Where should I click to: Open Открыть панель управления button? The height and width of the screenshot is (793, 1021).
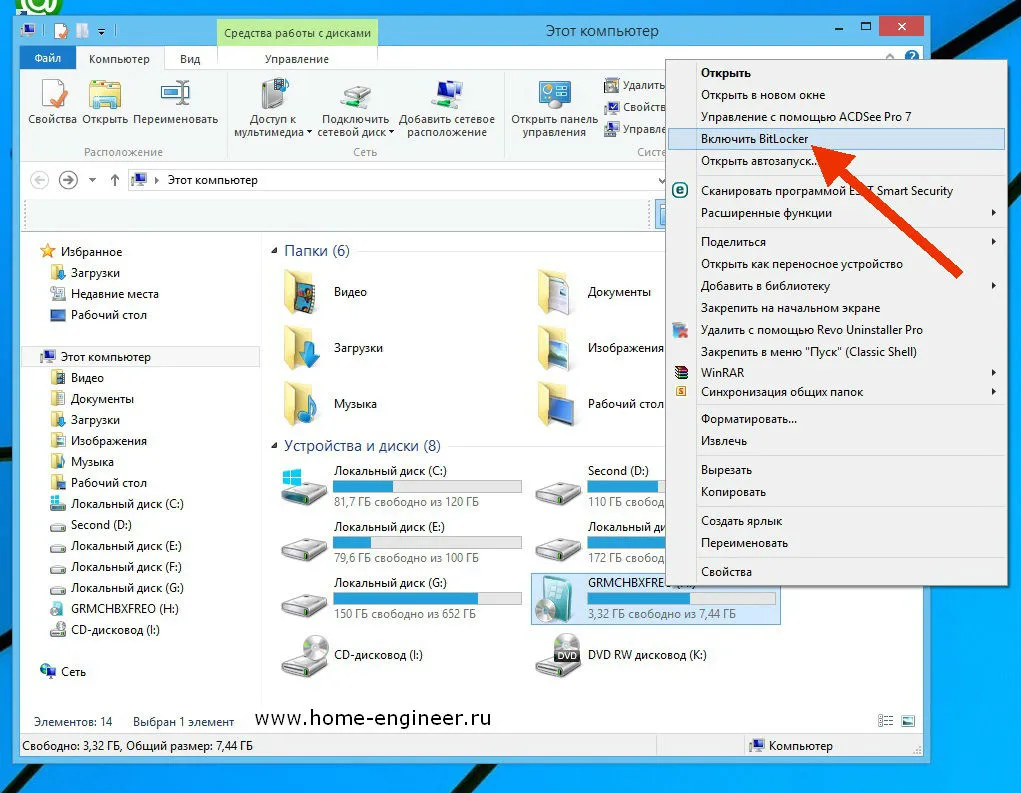554,108
